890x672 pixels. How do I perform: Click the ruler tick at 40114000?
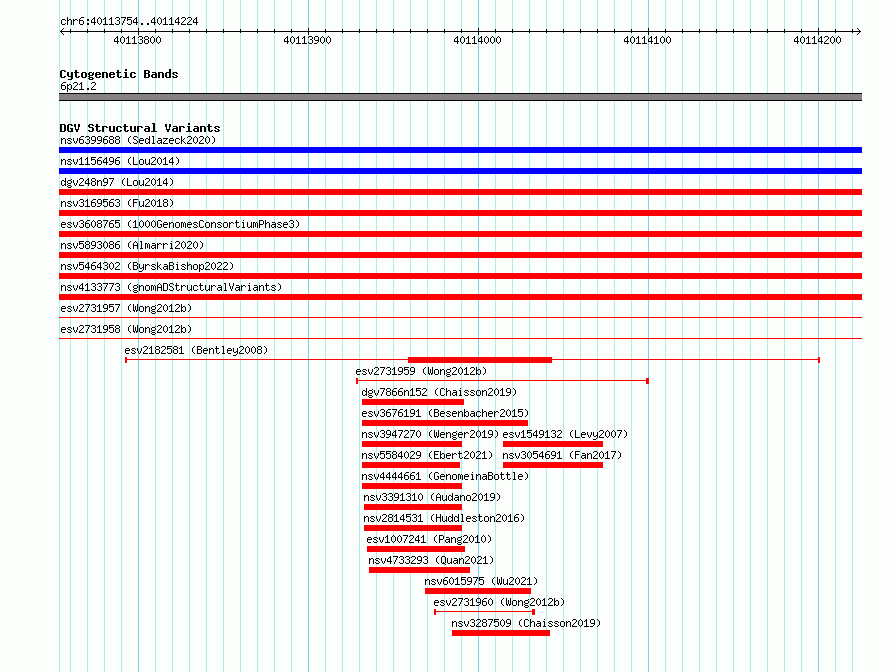pos(478,32)
